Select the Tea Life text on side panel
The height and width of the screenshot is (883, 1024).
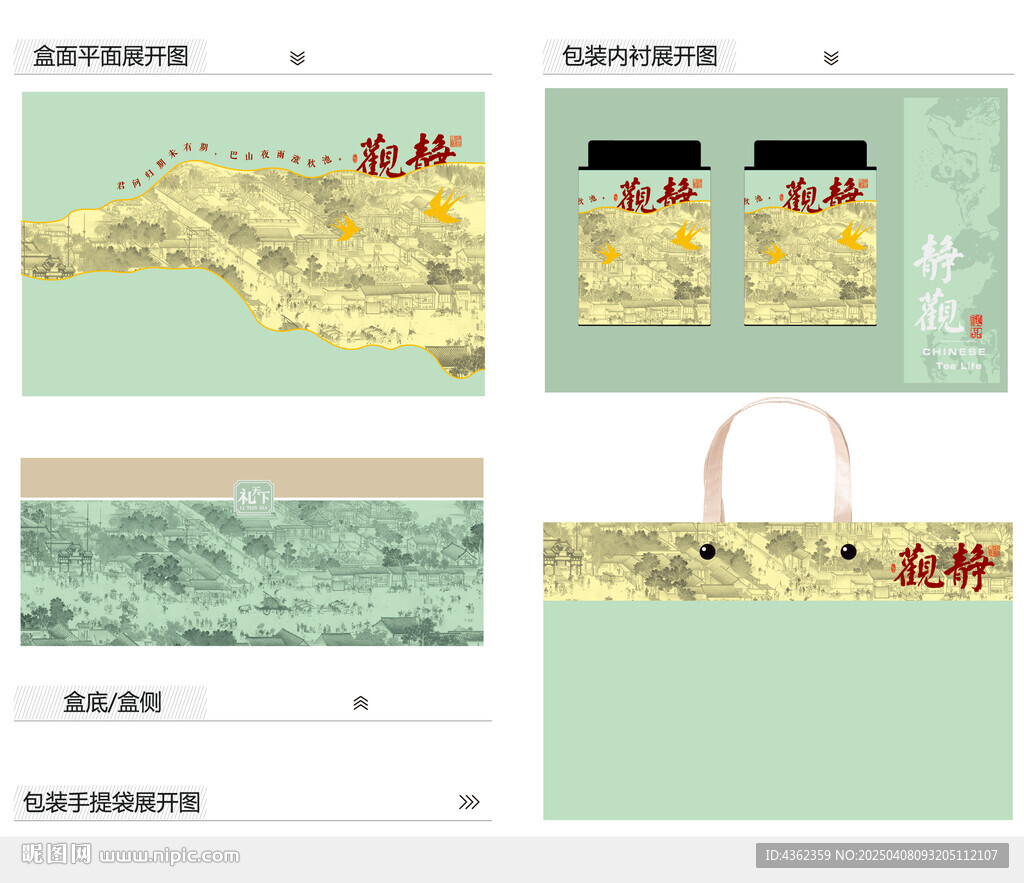(x=959, y=366)
